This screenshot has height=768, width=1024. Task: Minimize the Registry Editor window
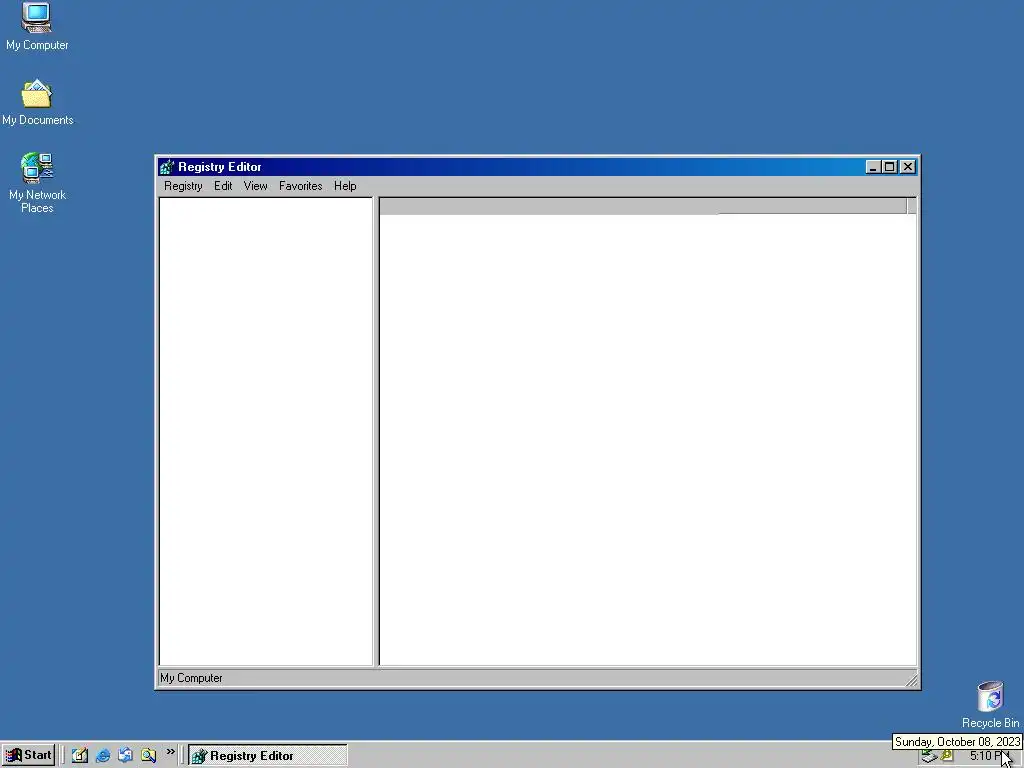[873, 167]
